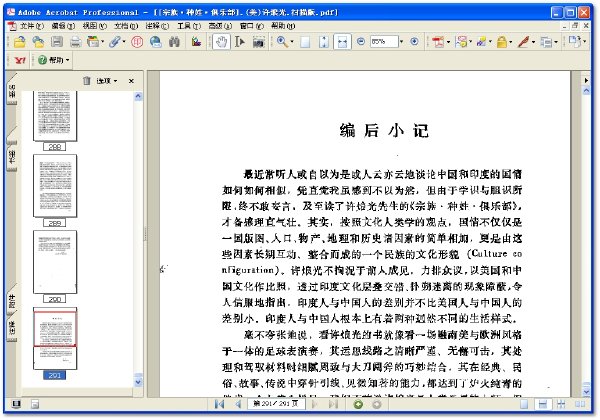600x420 pixels.
Task: Select the Hand tool
Action: (222, 42)
